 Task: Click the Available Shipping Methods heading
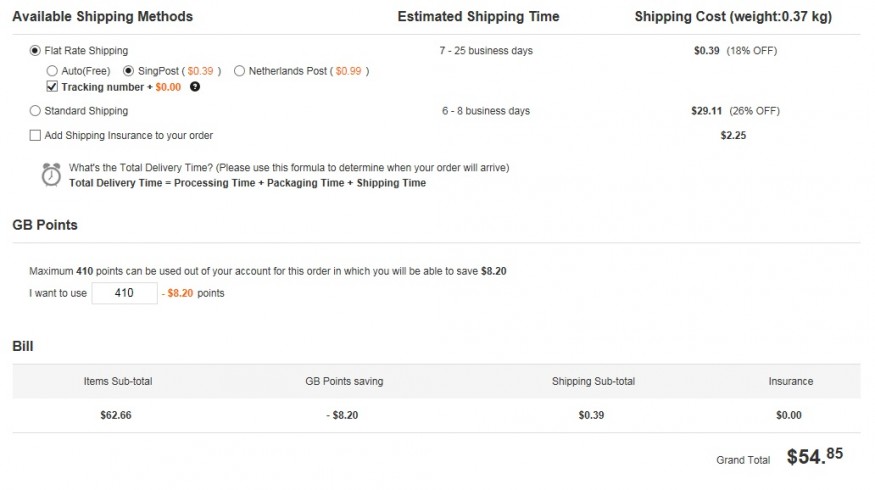click(102, 17)
